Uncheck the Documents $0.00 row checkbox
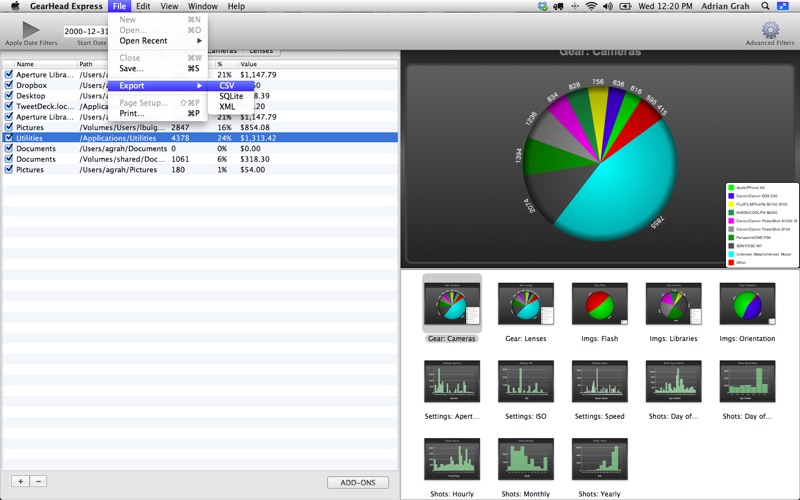 [9, 148]
